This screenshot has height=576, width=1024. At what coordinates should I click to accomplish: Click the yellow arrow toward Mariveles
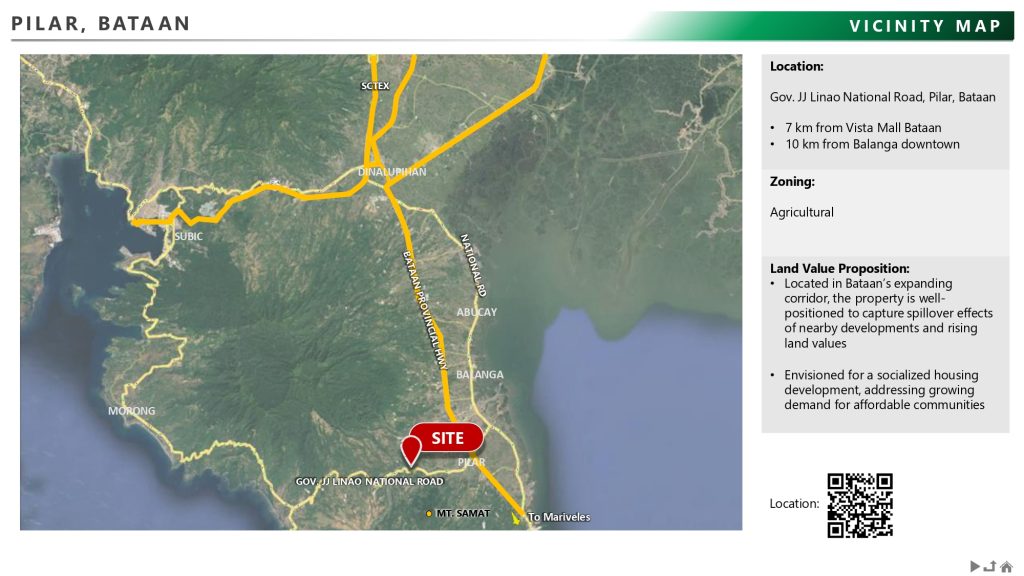(516, 518)
